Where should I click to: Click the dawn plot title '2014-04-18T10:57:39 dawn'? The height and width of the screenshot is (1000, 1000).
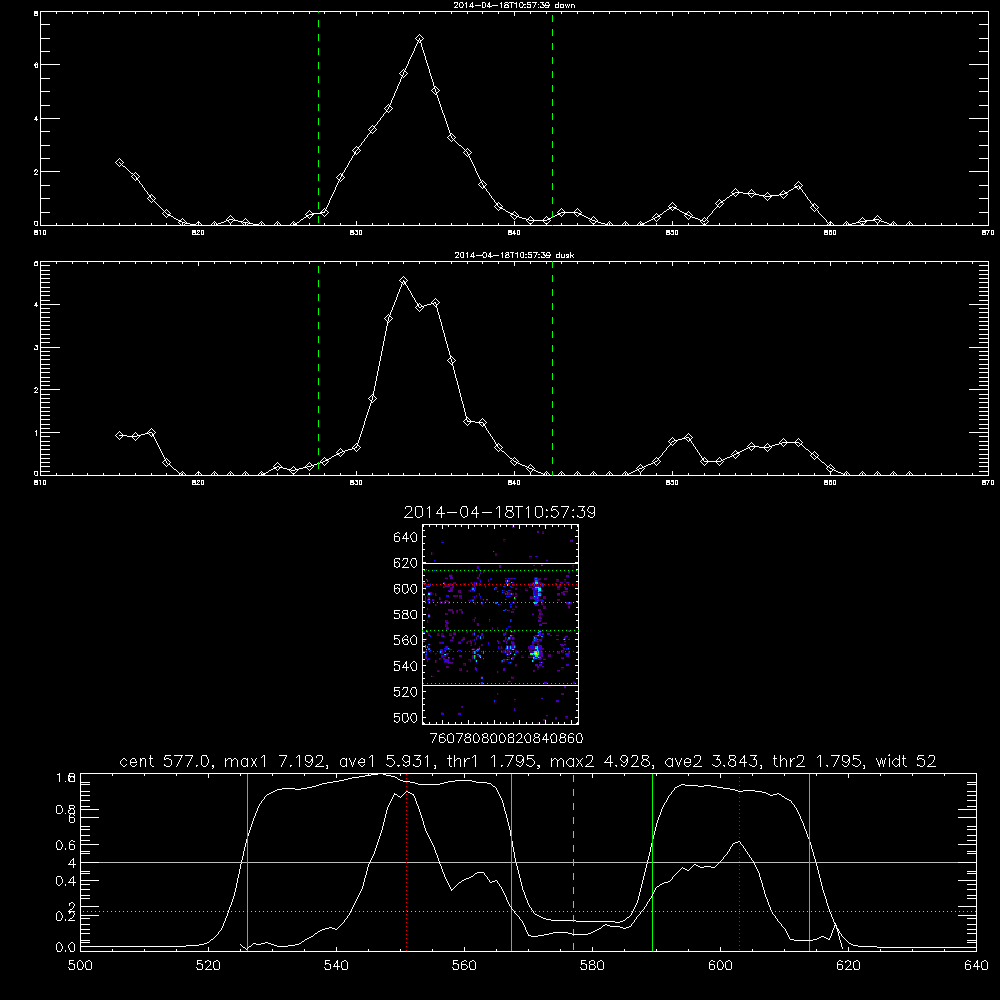[514, 5]
